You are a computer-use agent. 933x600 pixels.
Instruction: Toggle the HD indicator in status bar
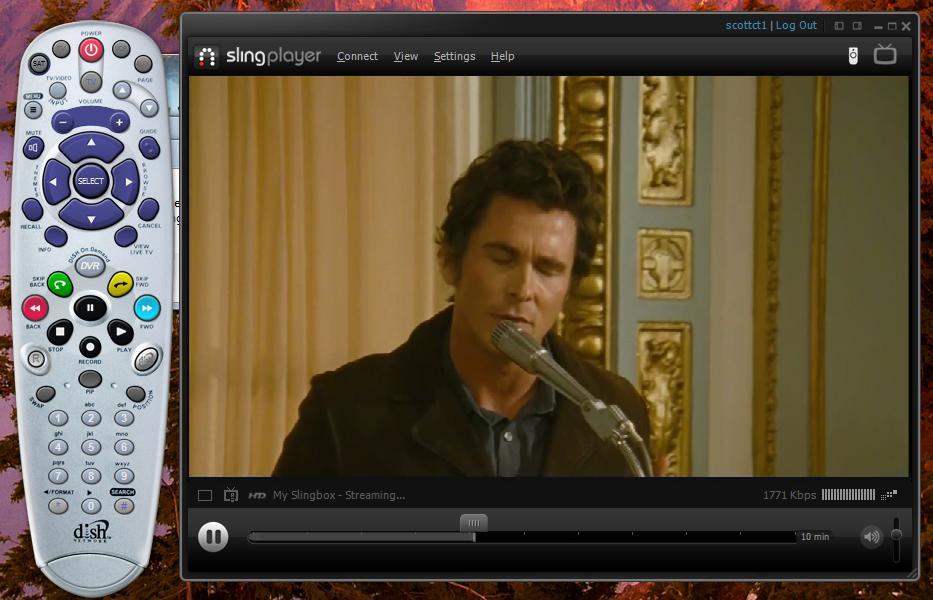[257, 495]
